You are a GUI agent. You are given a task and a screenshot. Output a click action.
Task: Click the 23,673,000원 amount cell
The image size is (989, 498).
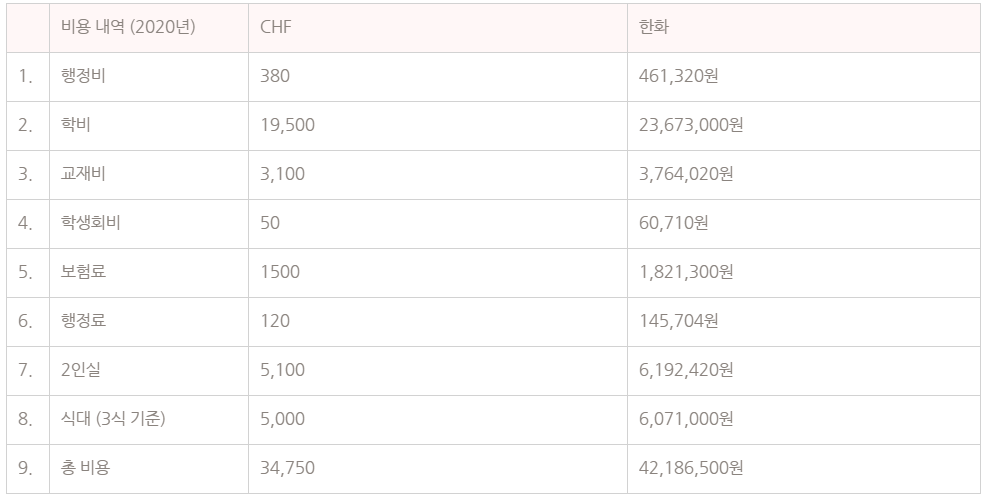coord(804,125)
